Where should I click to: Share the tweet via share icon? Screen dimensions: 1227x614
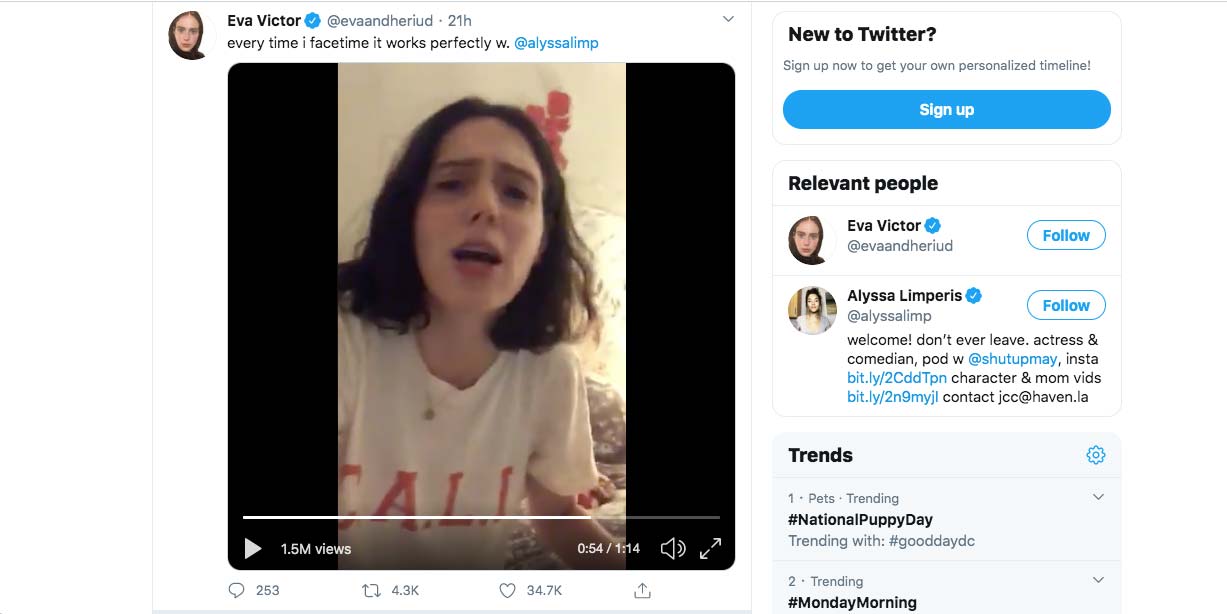(643, 590)
